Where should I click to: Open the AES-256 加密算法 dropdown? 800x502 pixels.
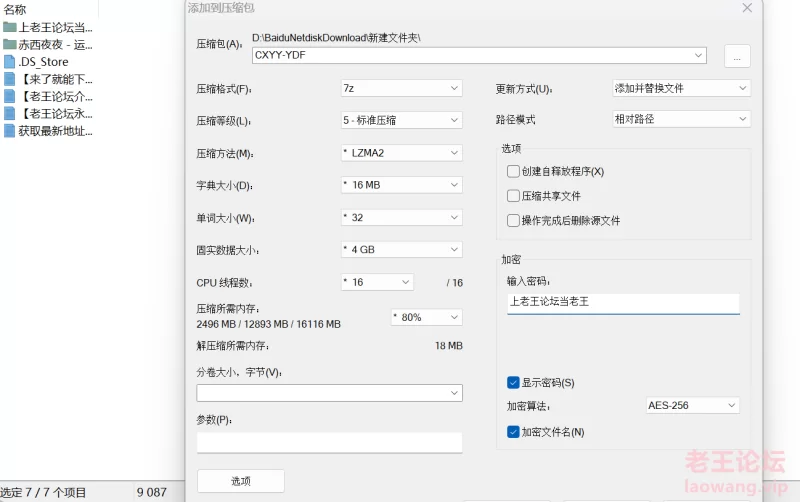pos(692,405)
